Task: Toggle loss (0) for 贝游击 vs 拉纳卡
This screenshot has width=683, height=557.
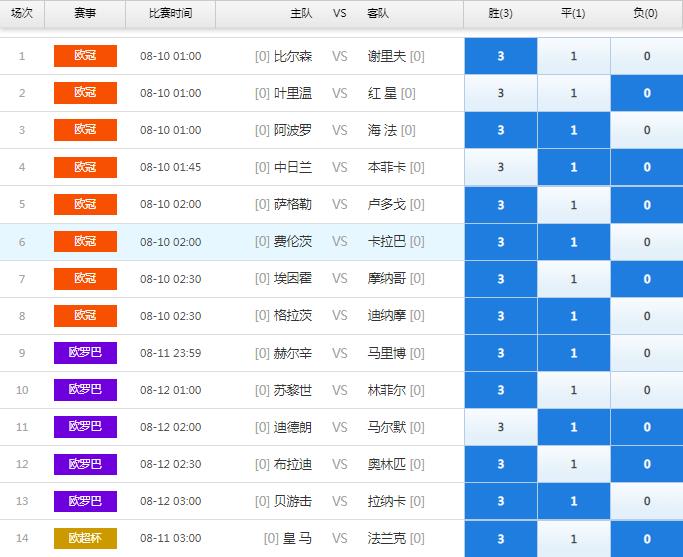Action: [x=647, y=501]
